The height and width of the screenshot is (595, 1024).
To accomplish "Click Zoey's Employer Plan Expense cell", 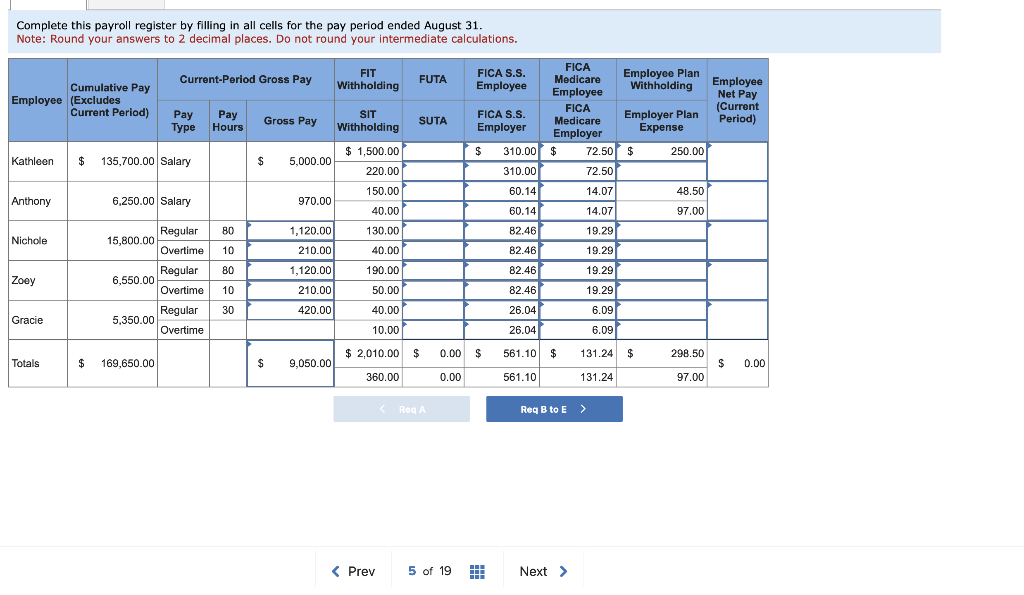I will tap(662, 291).
